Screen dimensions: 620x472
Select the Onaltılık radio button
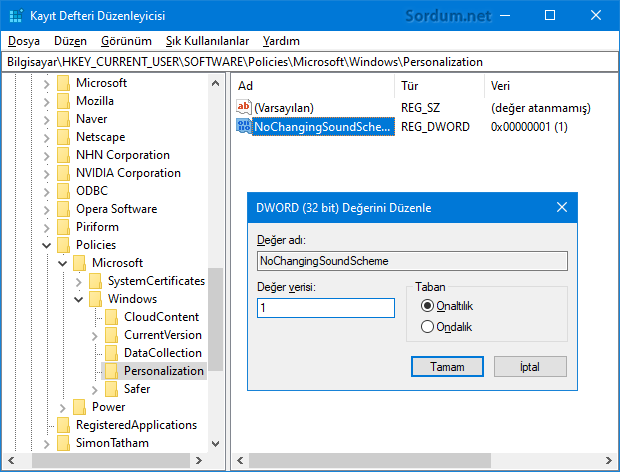429,306
